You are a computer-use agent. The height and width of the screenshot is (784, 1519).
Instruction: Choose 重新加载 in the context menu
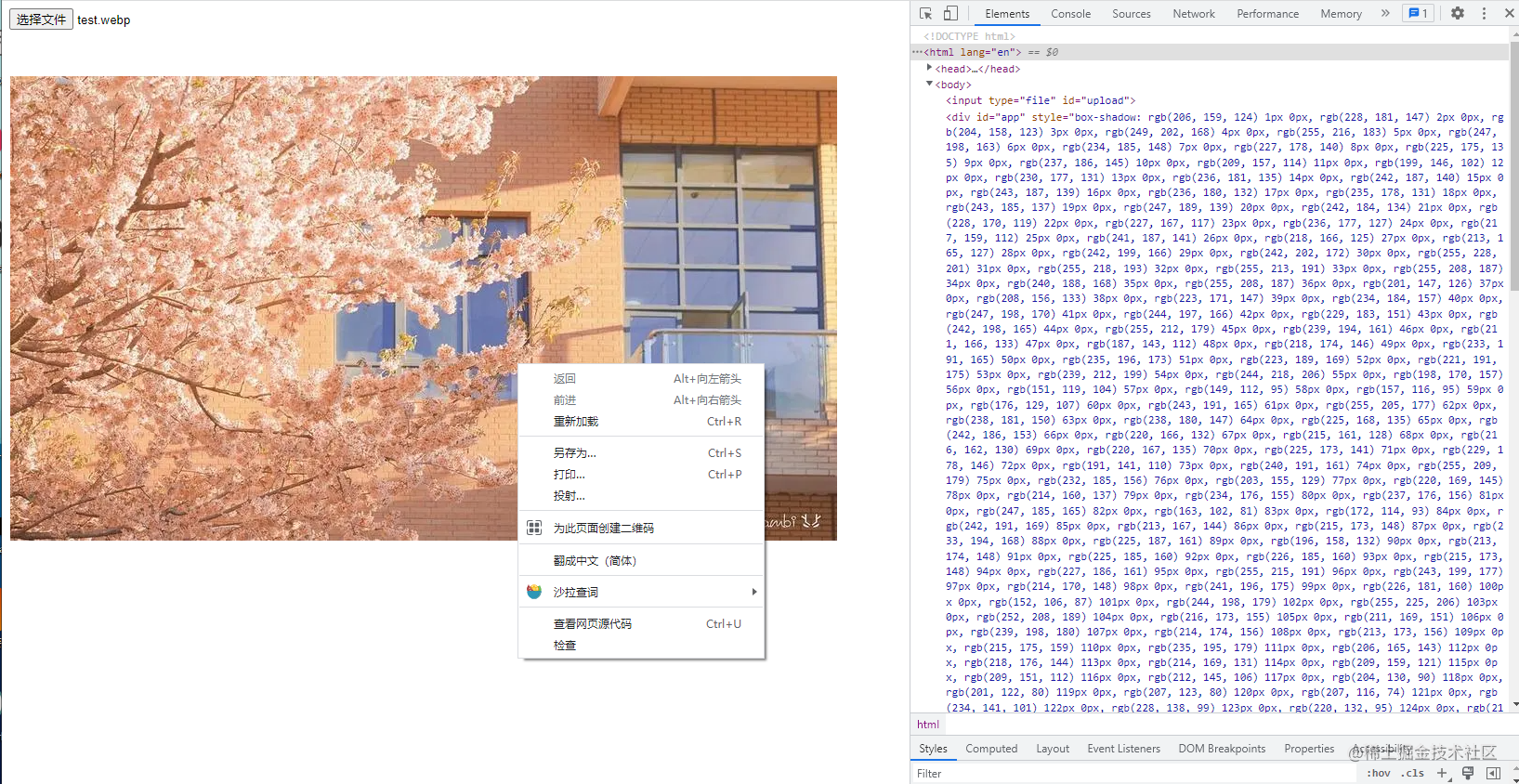tap(641, 421)
